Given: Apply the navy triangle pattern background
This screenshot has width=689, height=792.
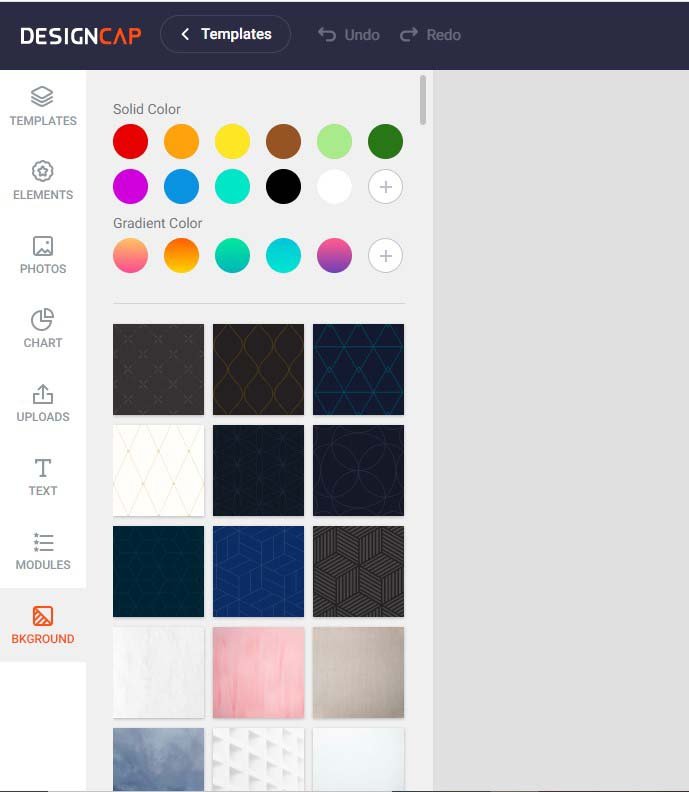Looking at the screenshot, I should coord(359,370).
